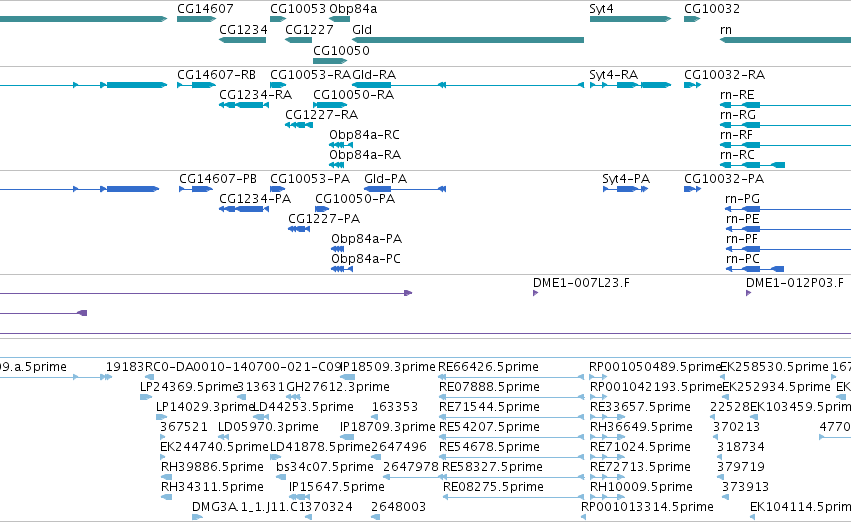The image size is (851, 522).
Task: Select EST RE33657.5prime
Action: coord(640,407)
